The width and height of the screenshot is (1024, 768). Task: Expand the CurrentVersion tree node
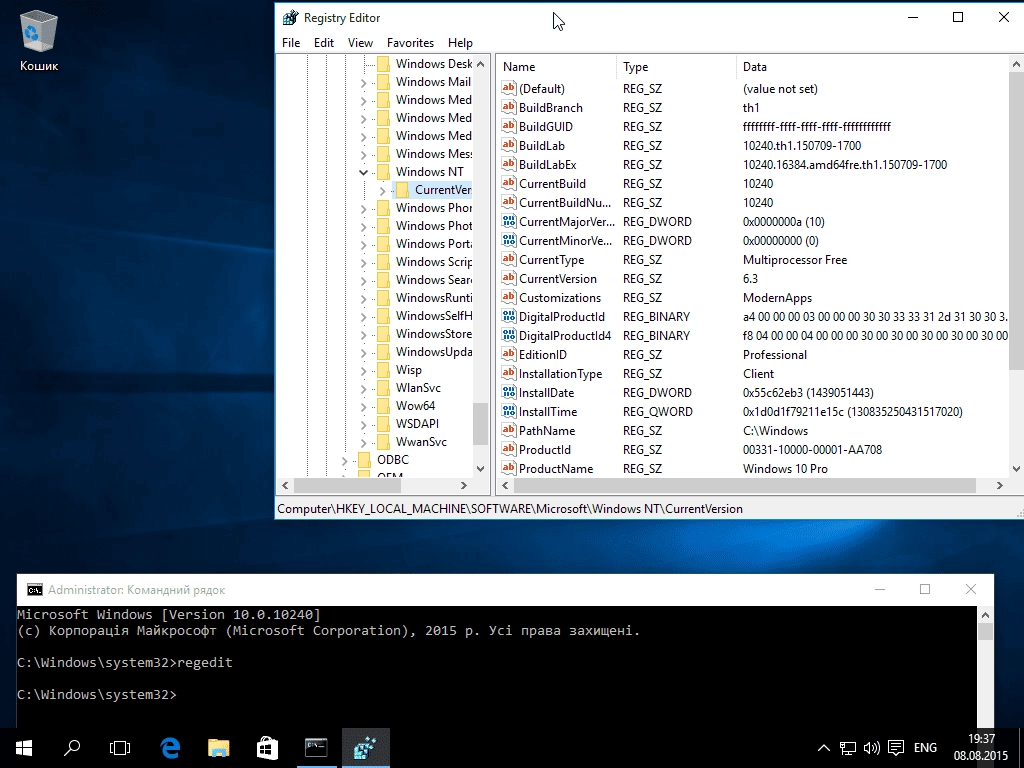[x=383, y=190]
